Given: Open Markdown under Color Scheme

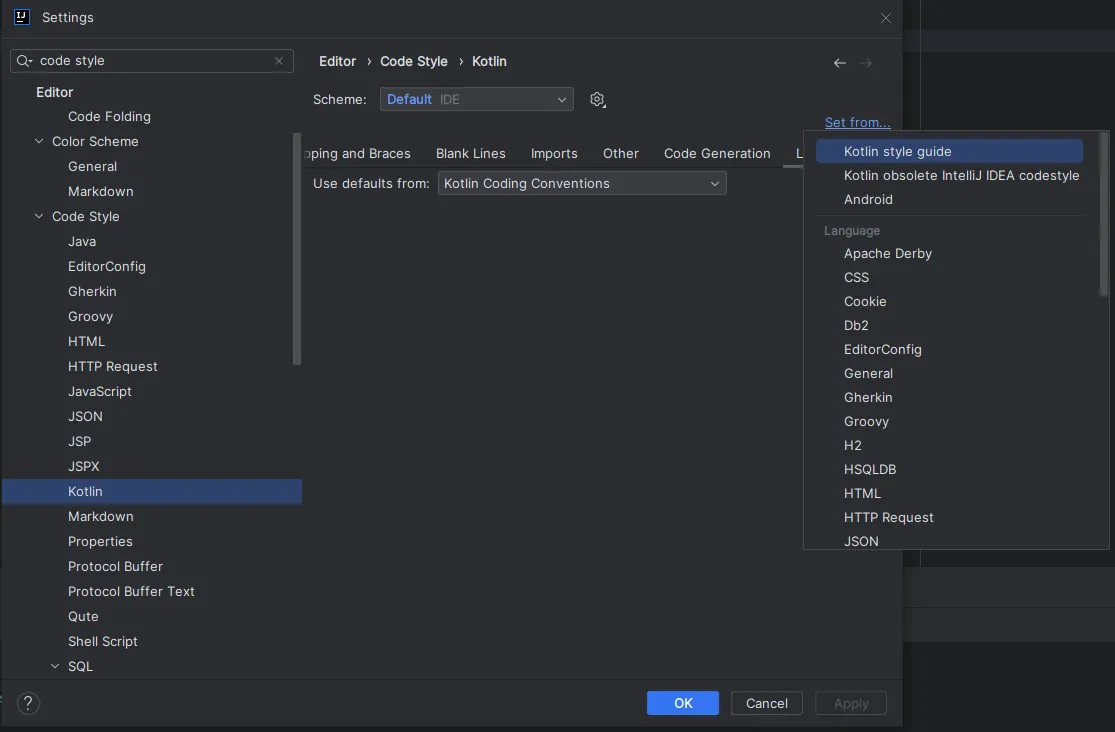Looking at the screenshot, I should click(151, 191).
